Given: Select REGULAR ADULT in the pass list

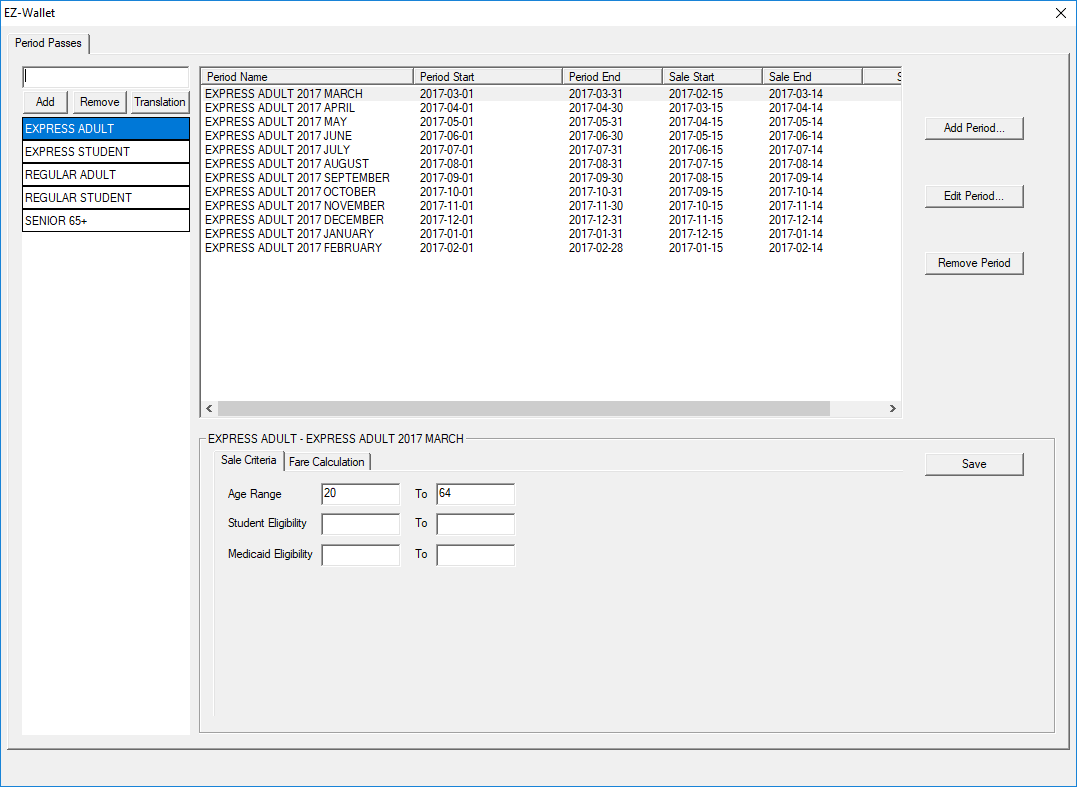Looking at the screenshot, I should click(105, 174).
